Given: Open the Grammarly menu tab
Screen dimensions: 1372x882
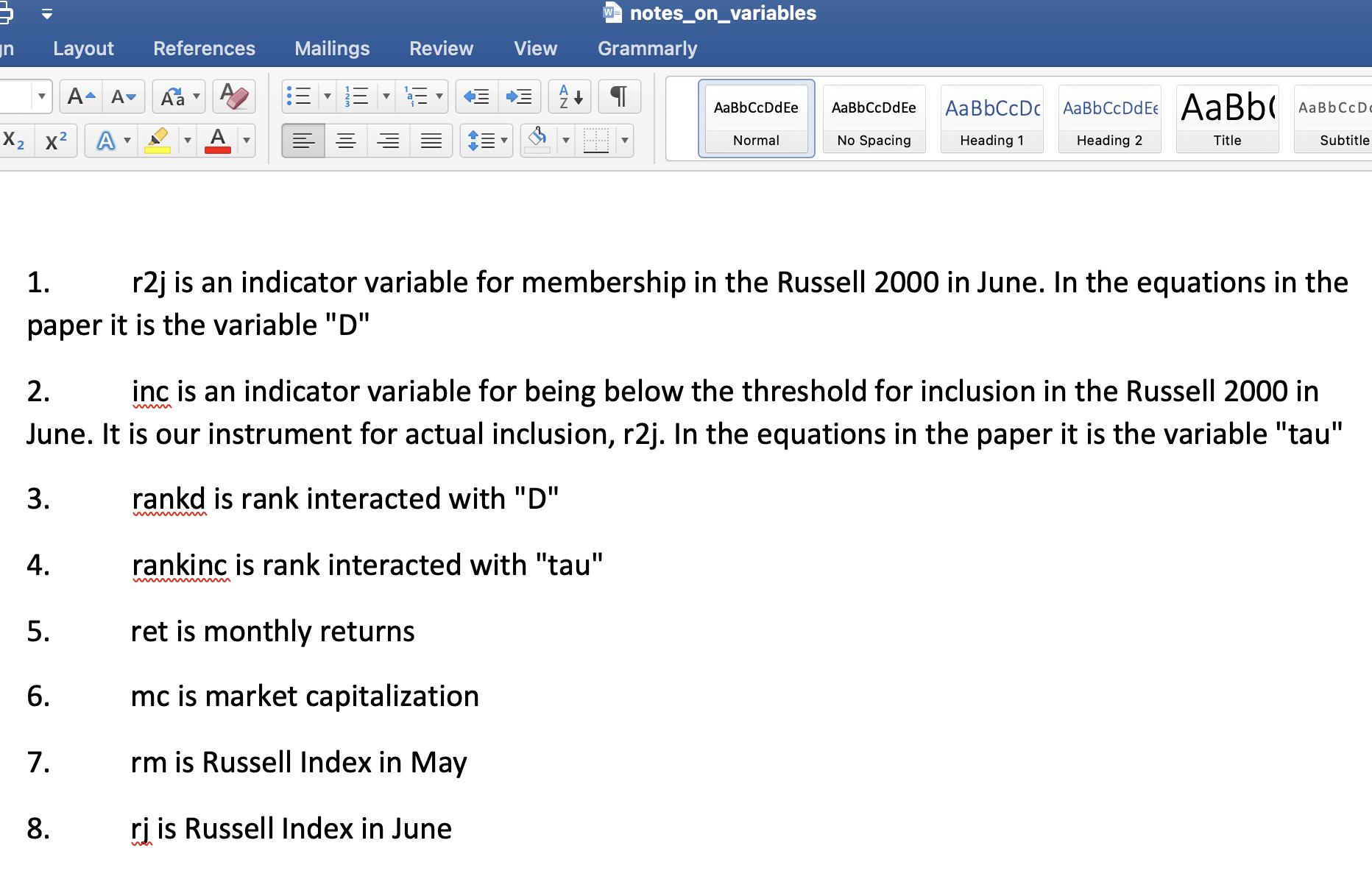Looking at the screenshot, I should [x=647, y=49].
